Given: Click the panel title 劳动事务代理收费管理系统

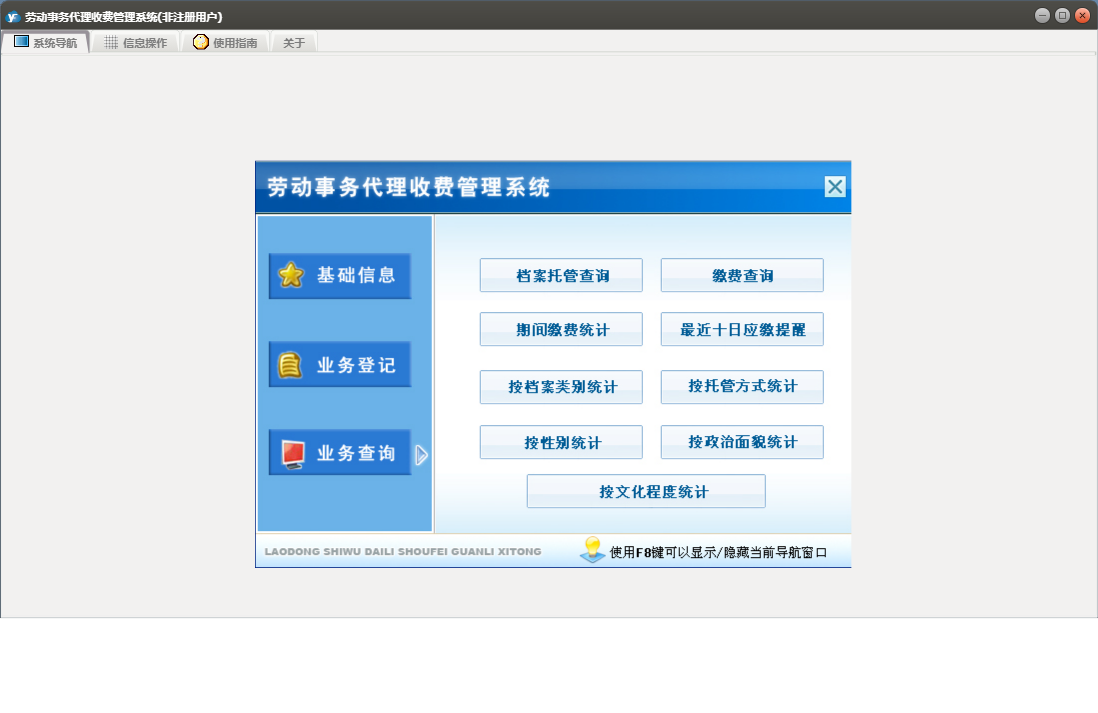Looking at the screenshot, I should [x=408, y=187].
